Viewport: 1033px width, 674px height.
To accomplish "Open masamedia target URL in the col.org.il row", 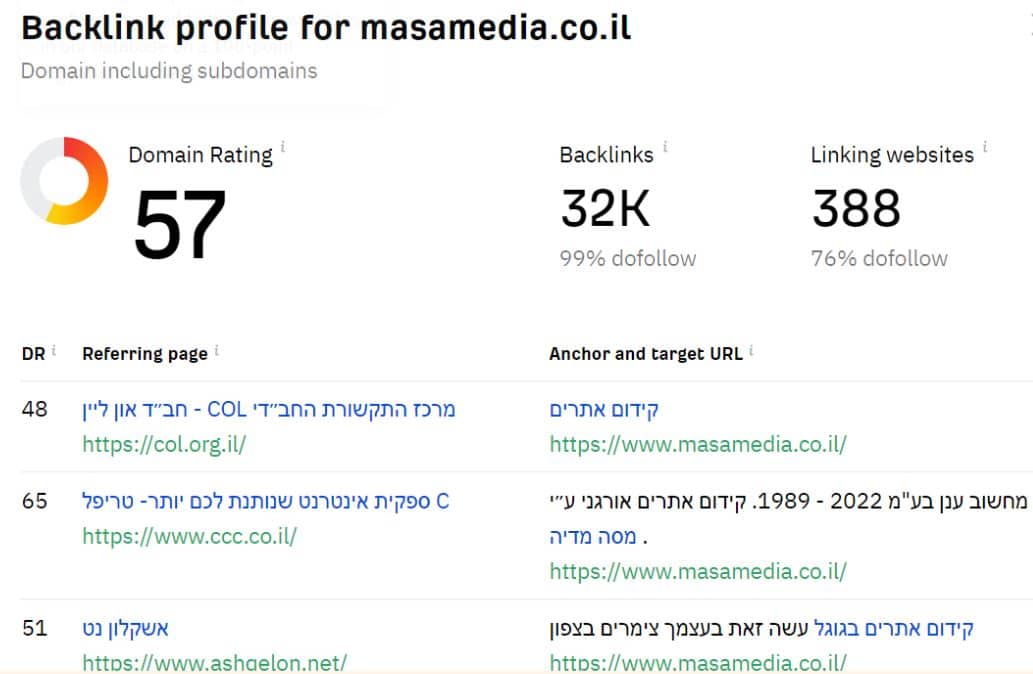I will coord(697,445).
